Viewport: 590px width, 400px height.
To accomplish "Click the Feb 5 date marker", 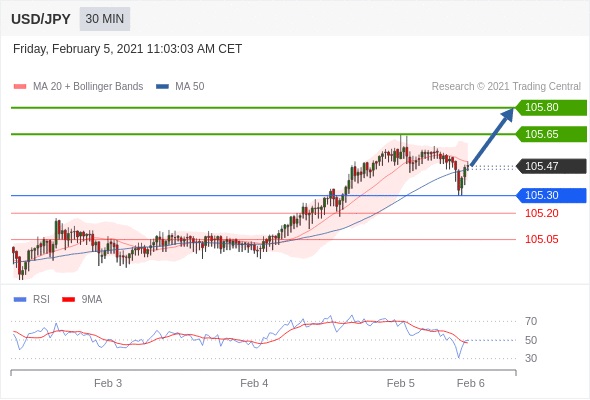I will 401,383.
